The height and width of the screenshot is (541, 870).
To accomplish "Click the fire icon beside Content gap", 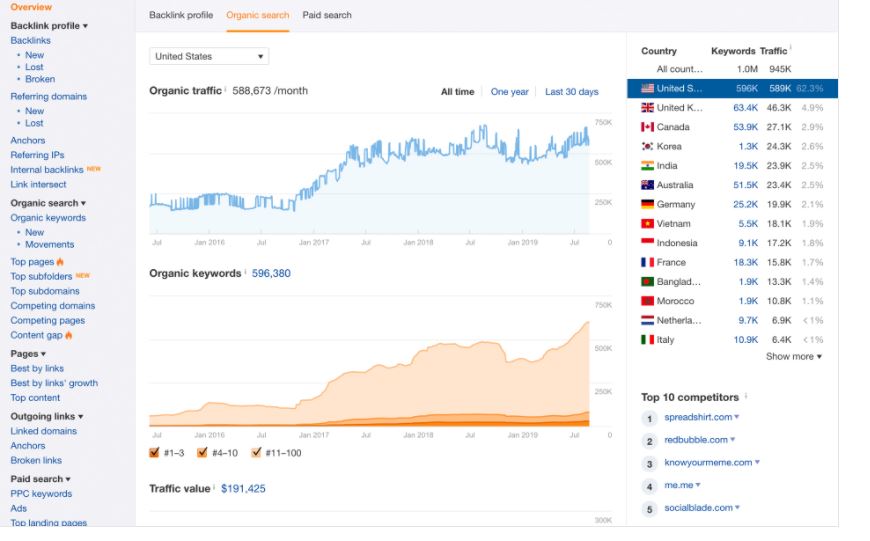I will pos(69,335).
